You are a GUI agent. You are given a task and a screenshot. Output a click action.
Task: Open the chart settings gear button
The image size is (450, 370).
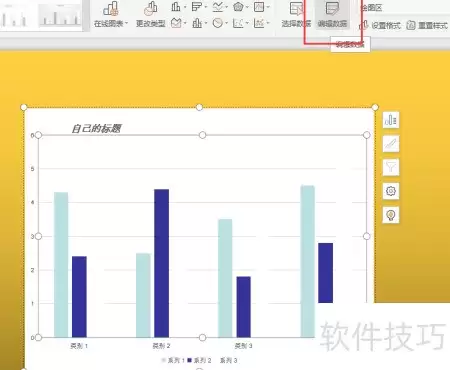point(391,191)
